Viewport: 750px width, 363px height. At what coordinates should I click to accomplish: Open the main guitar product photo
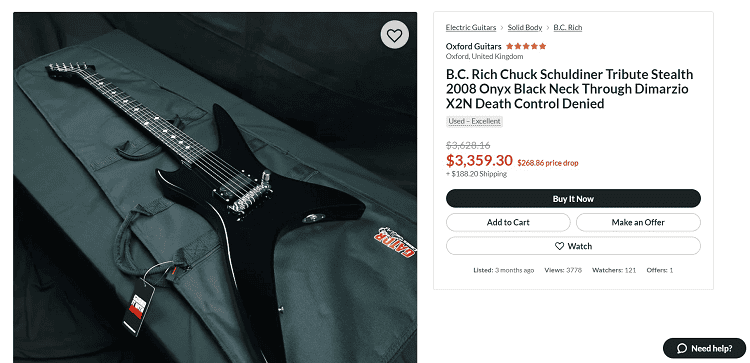(x=215, y=187)
